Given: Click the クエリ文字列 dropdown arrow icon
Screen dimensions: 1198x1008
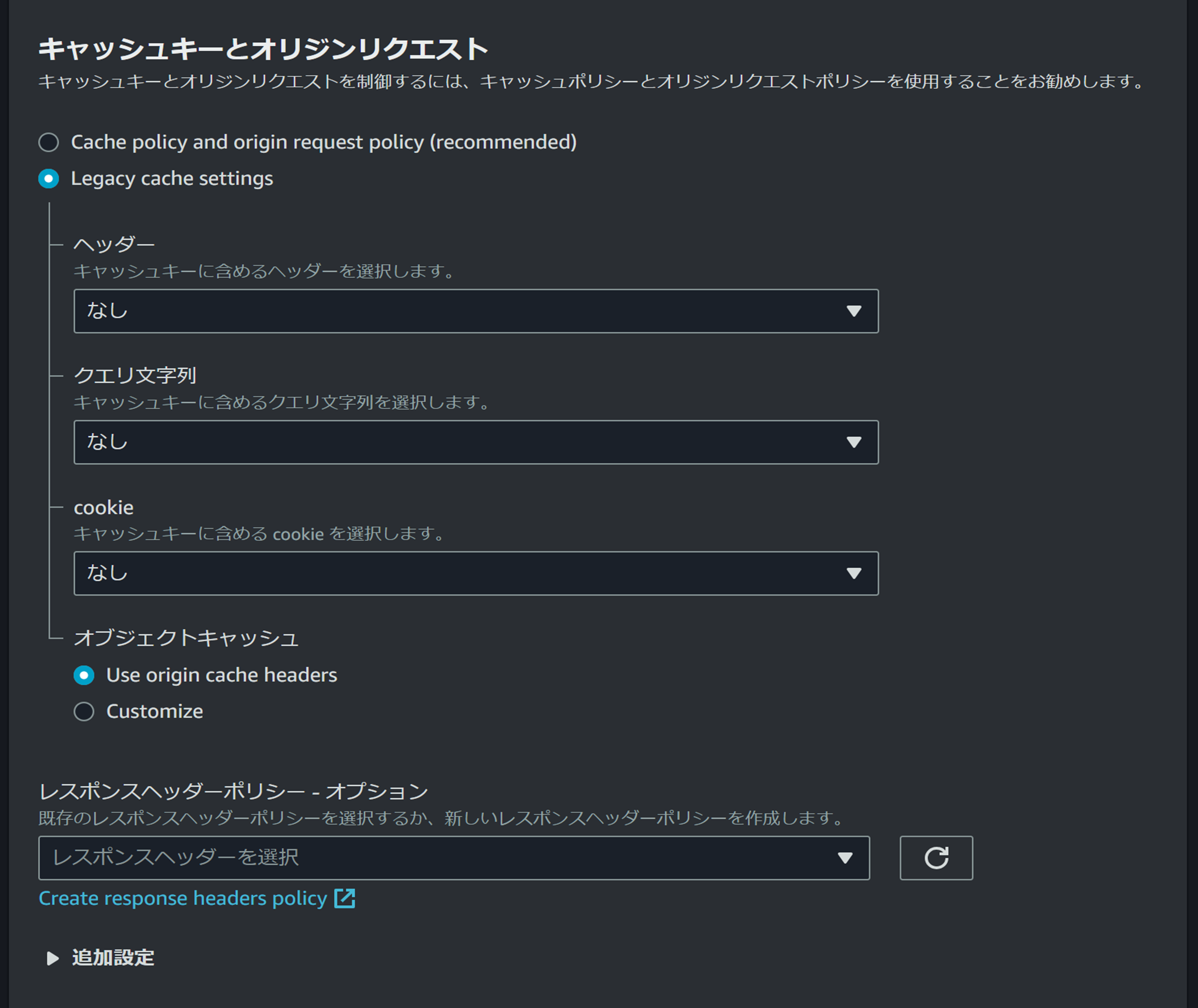Looking at the screenshot, I should (853, 442).
